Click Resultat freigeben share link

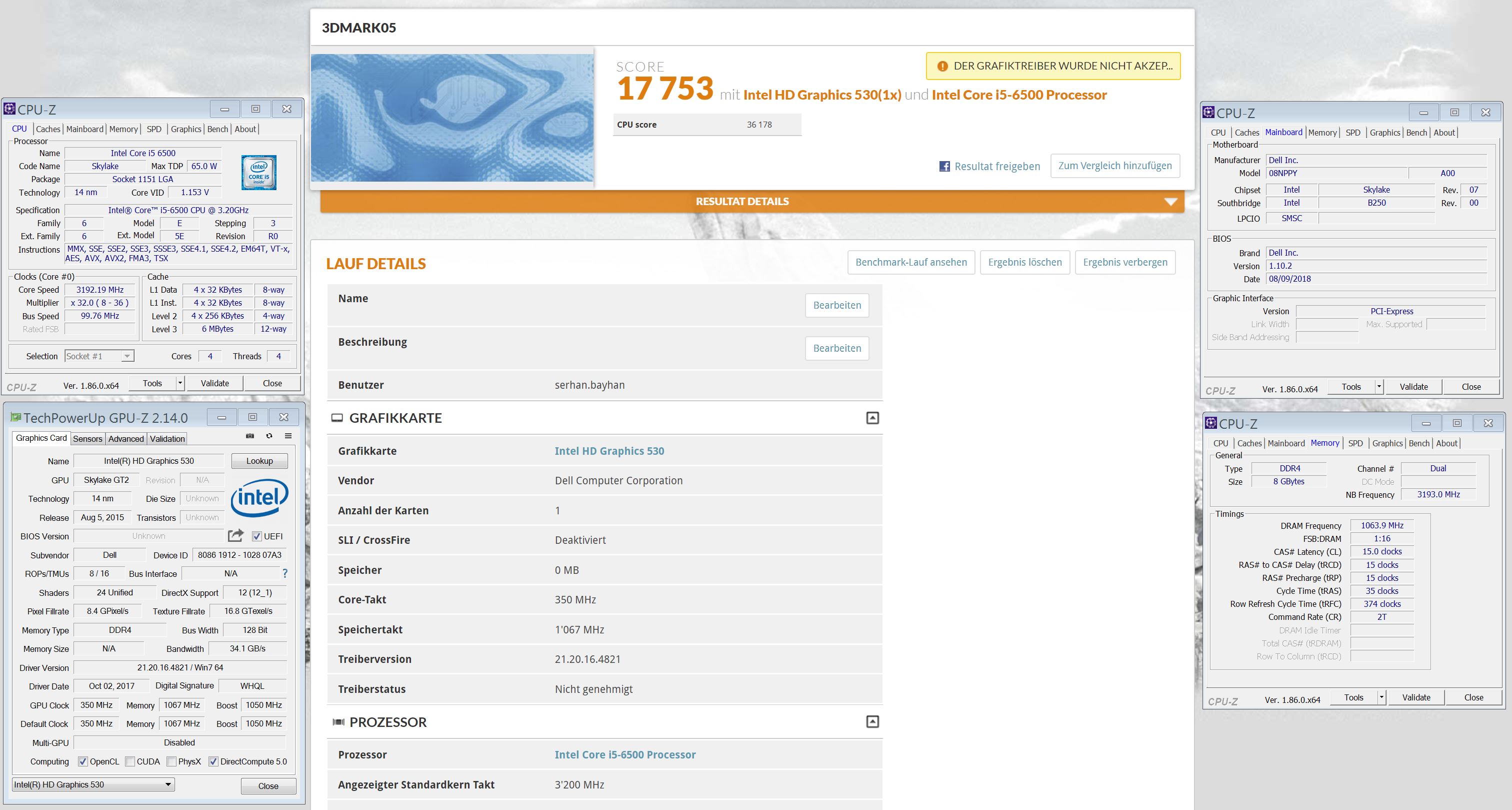(x=997, y=166)
